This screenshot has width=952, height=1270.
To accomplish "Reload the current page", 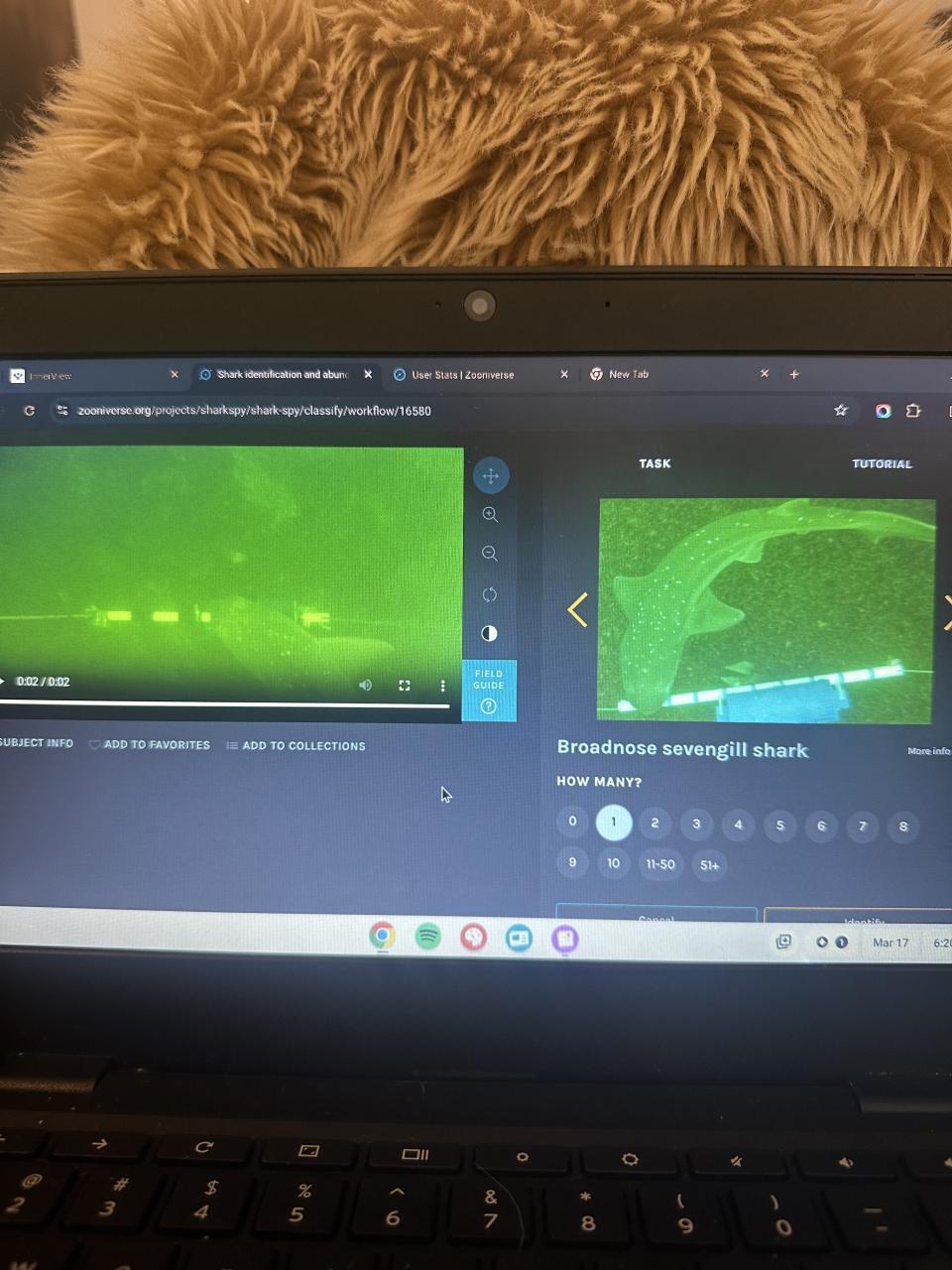I will (29, 410).
